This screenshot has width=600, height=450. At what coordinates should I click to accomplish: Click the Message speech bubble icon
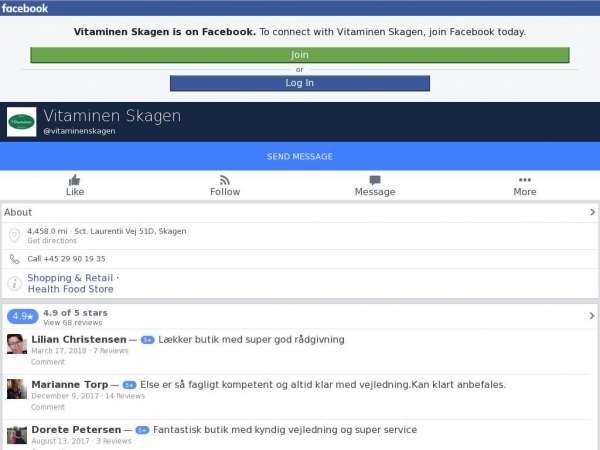[375, 180]
